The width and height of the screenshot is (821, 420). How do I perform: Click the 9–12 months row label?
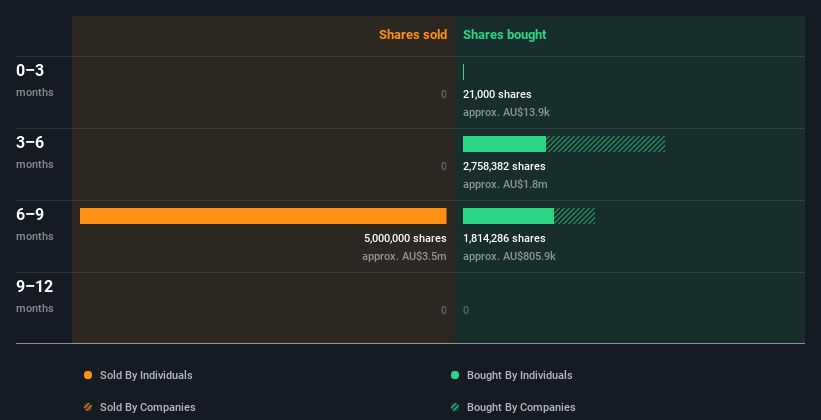click(x=35, y=296)
